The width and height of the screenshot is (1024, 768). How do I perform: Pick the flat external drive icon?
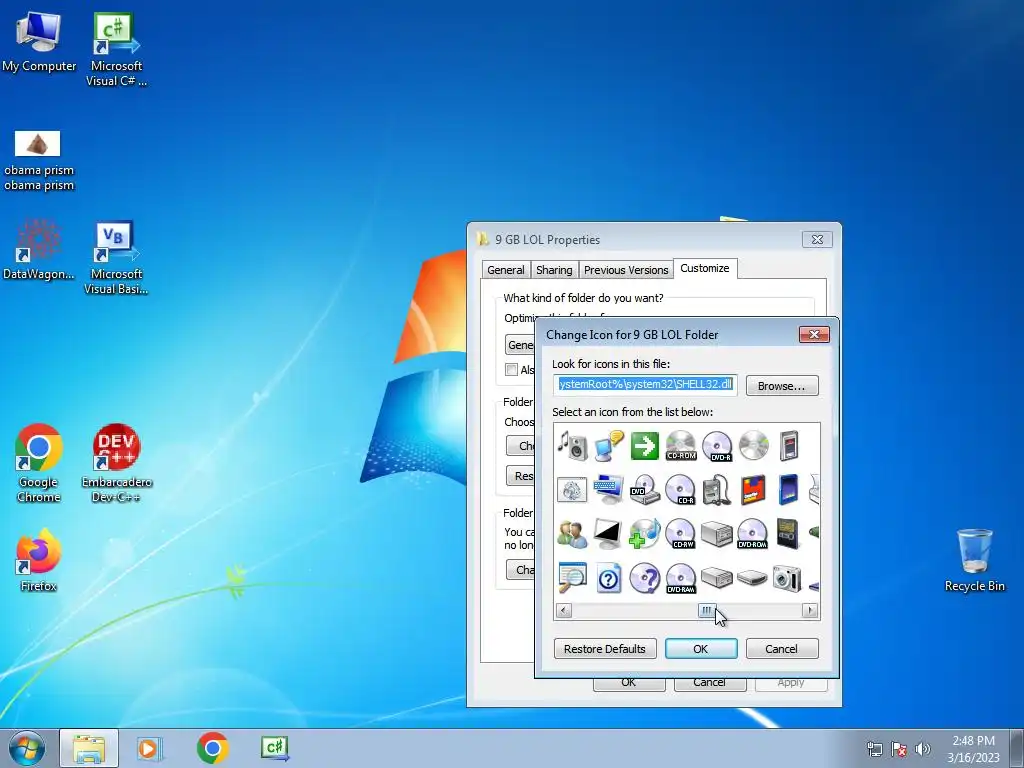[x=753, y=578]
